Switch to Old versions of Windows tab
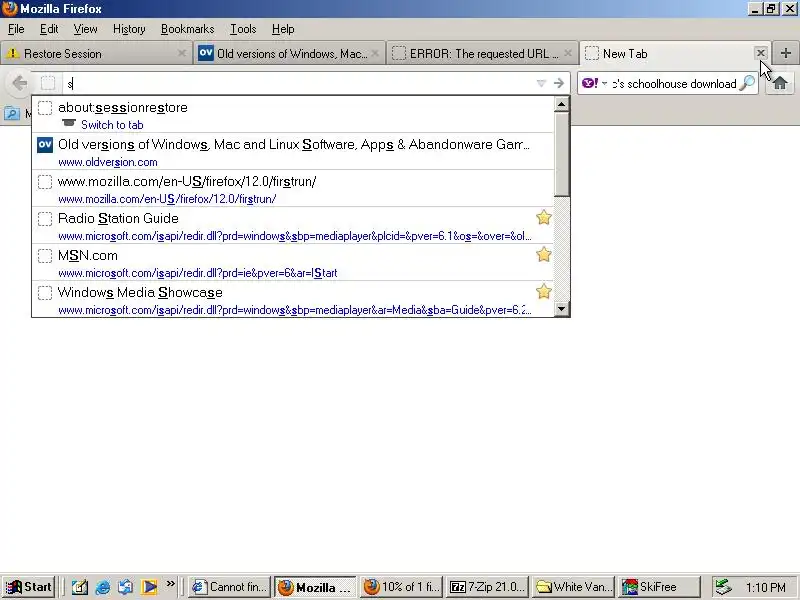The image size is (800, 600). pos(289,53)
